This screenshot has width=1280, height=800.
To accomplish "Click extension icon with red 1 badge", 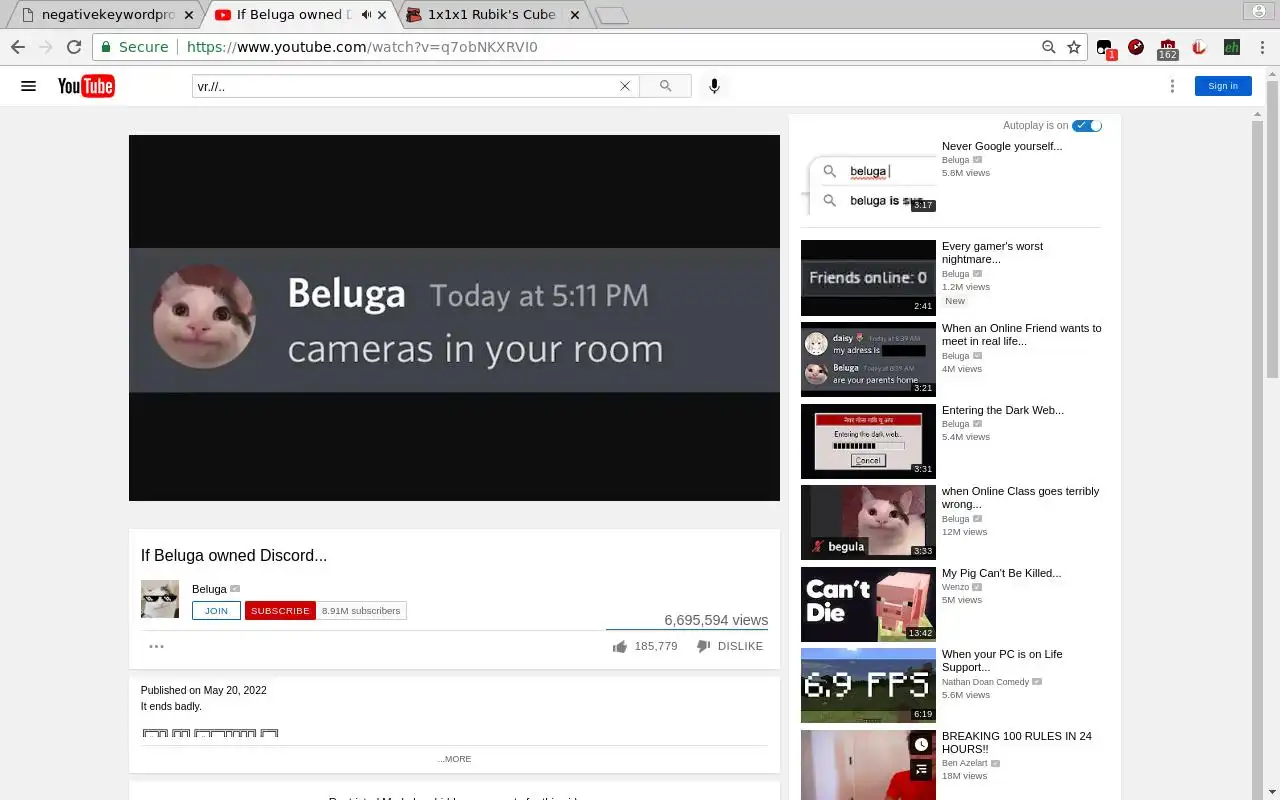I will (1105, 48).
